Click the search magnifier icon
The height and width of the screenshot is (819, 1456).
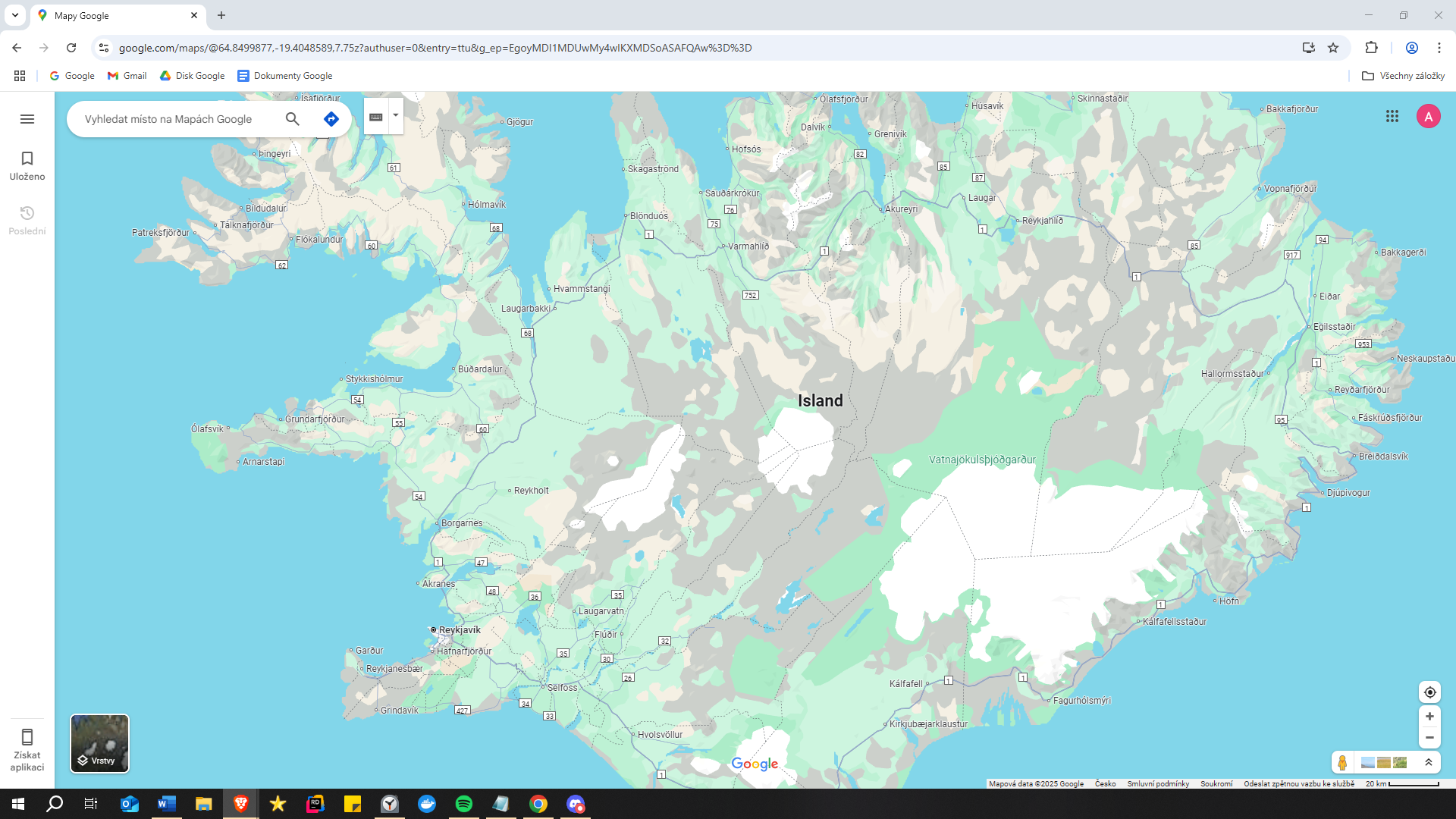(293, 119)
